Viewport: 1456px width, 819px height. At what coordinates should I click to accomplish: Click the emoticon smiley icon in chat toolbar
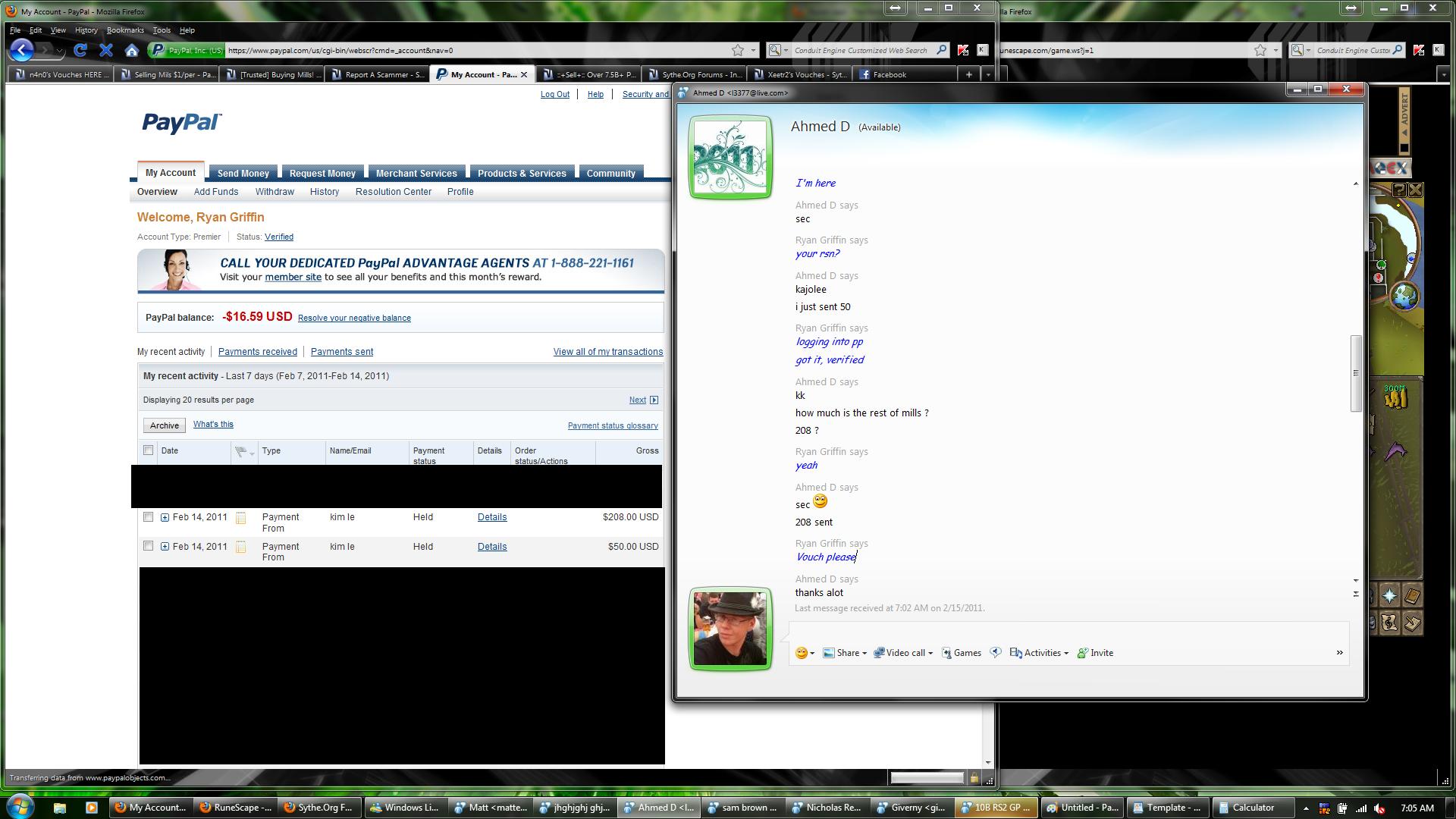pos(802,653)
